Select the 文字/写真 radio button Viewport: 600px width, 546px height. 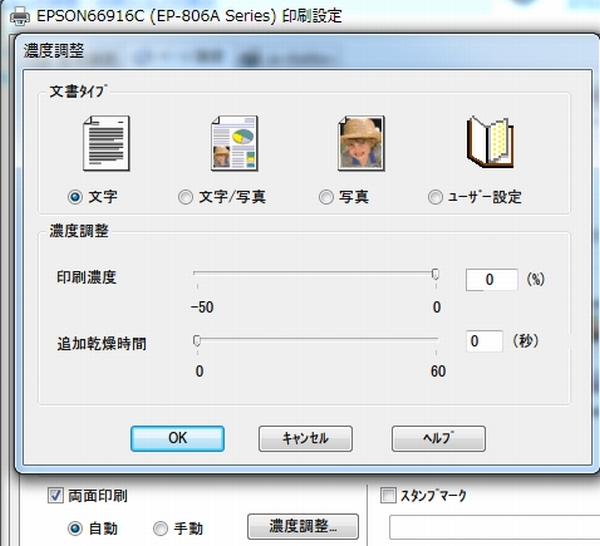[186, 197]
